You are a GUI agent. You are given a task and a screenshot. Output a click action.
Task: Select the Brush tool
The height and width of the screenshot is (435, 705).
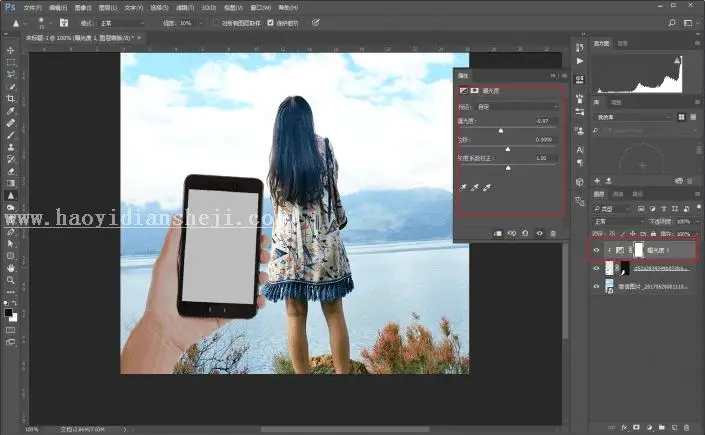coord(10,135)
